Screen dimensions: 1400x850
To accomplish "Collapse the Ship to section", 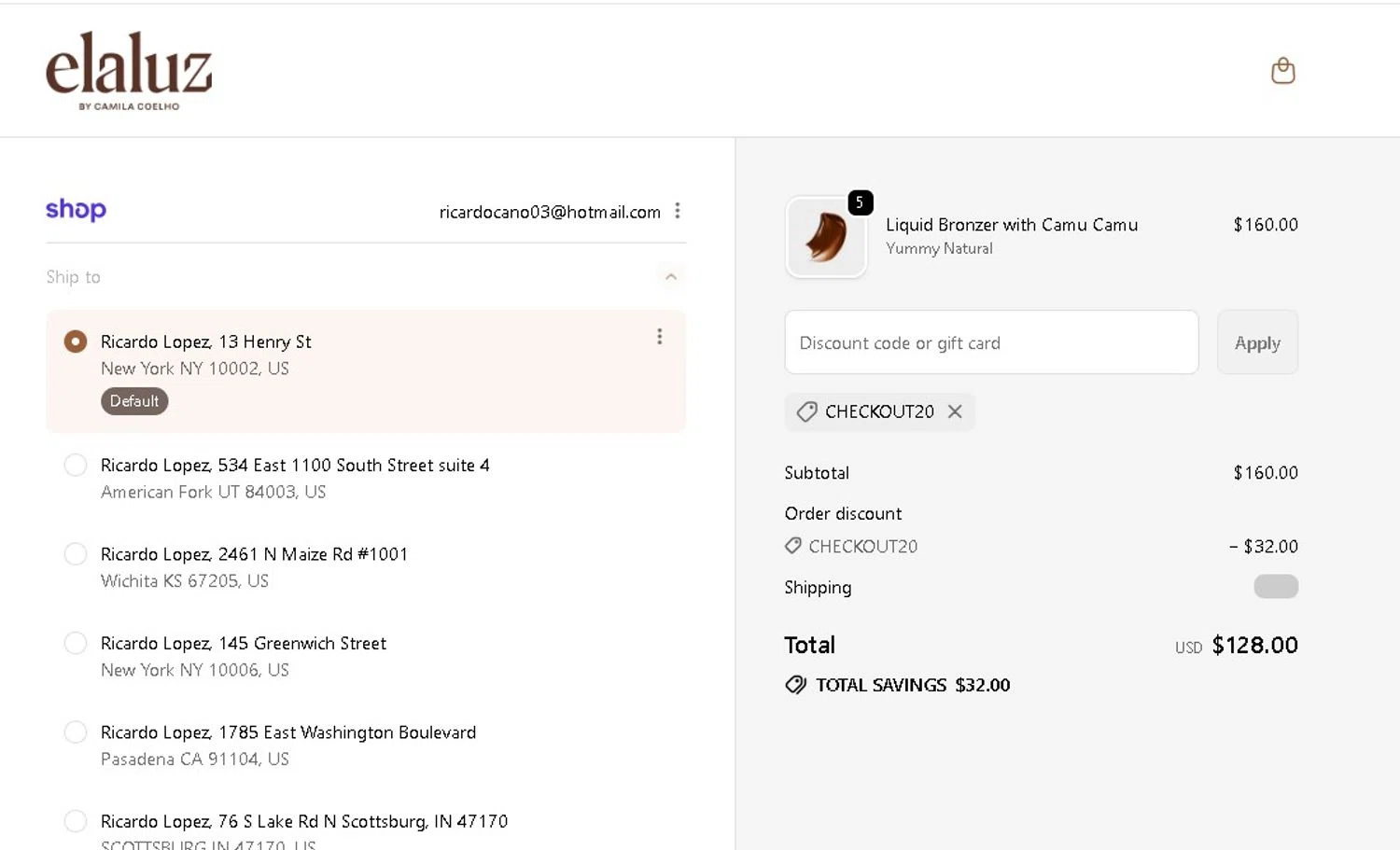I will click(670, 277).
